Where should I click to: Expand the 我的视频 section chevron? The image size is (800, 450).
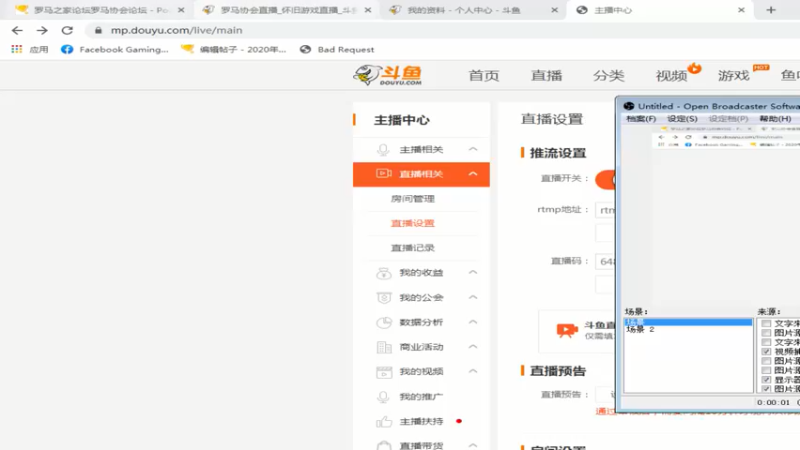[x=473, y=371]
